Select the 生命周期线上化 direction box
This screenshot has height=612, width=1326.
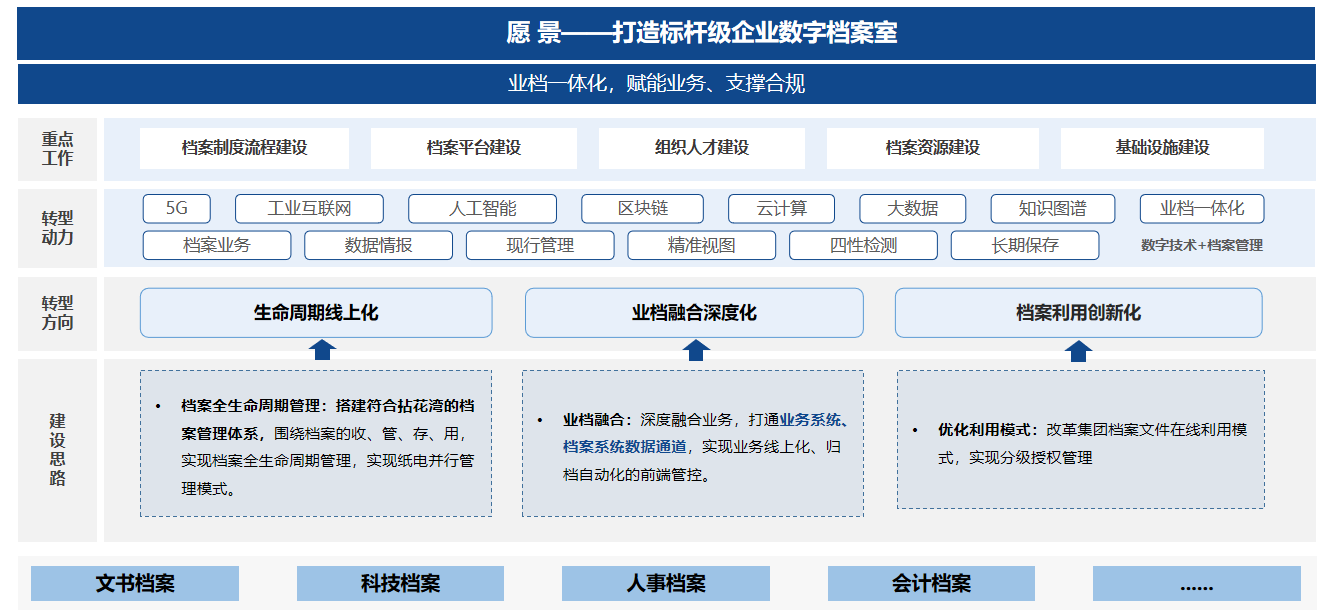pos(316,313)
